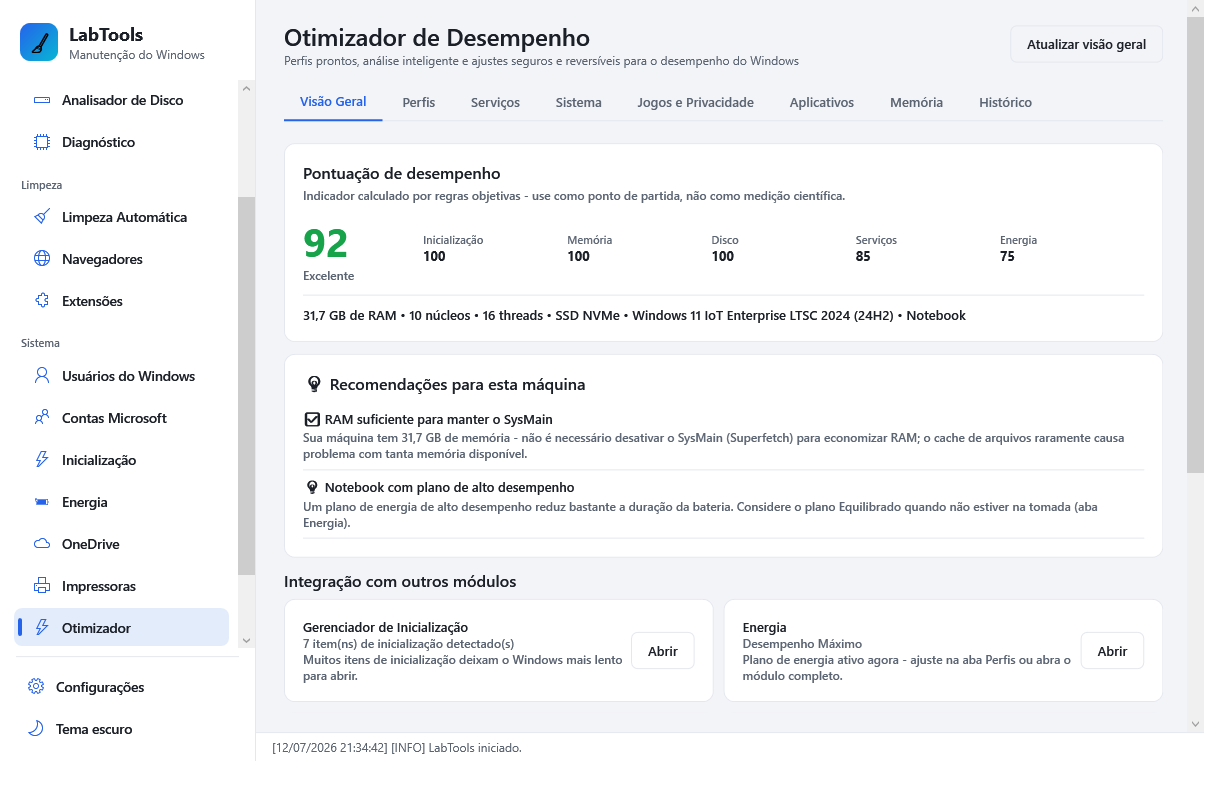Click the Analisador de Disco drive icon
The image size is (1220, 800).
[x=42, y=100]
